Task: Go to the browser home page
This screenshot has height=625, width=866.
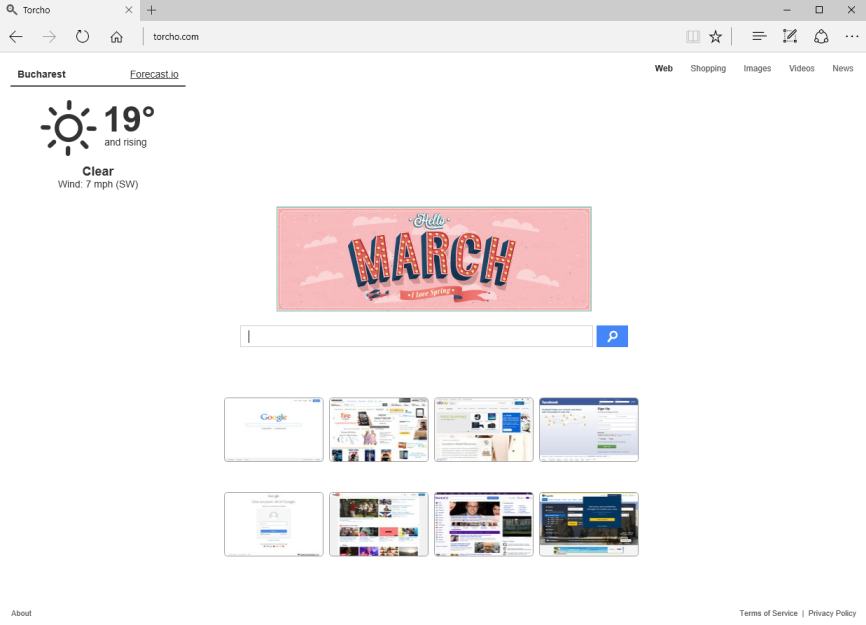Action: 116,37
